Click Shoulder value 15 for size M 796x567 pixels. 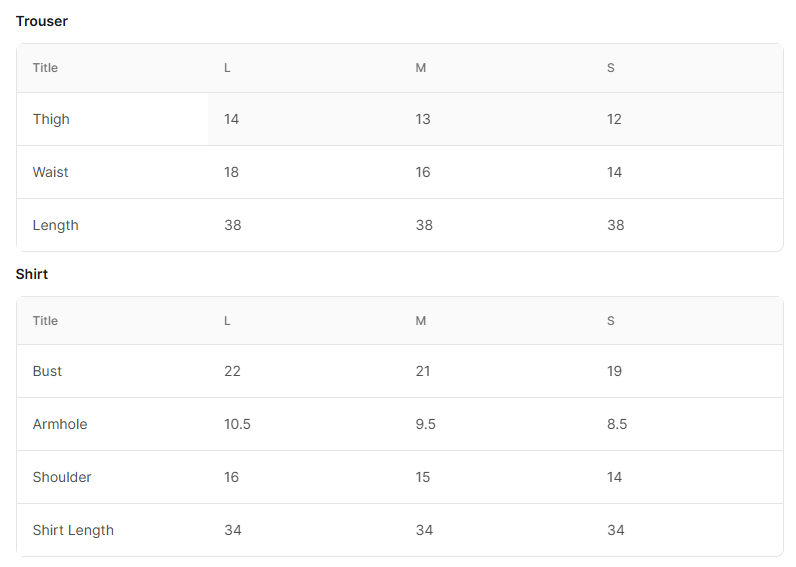(423, 477)
